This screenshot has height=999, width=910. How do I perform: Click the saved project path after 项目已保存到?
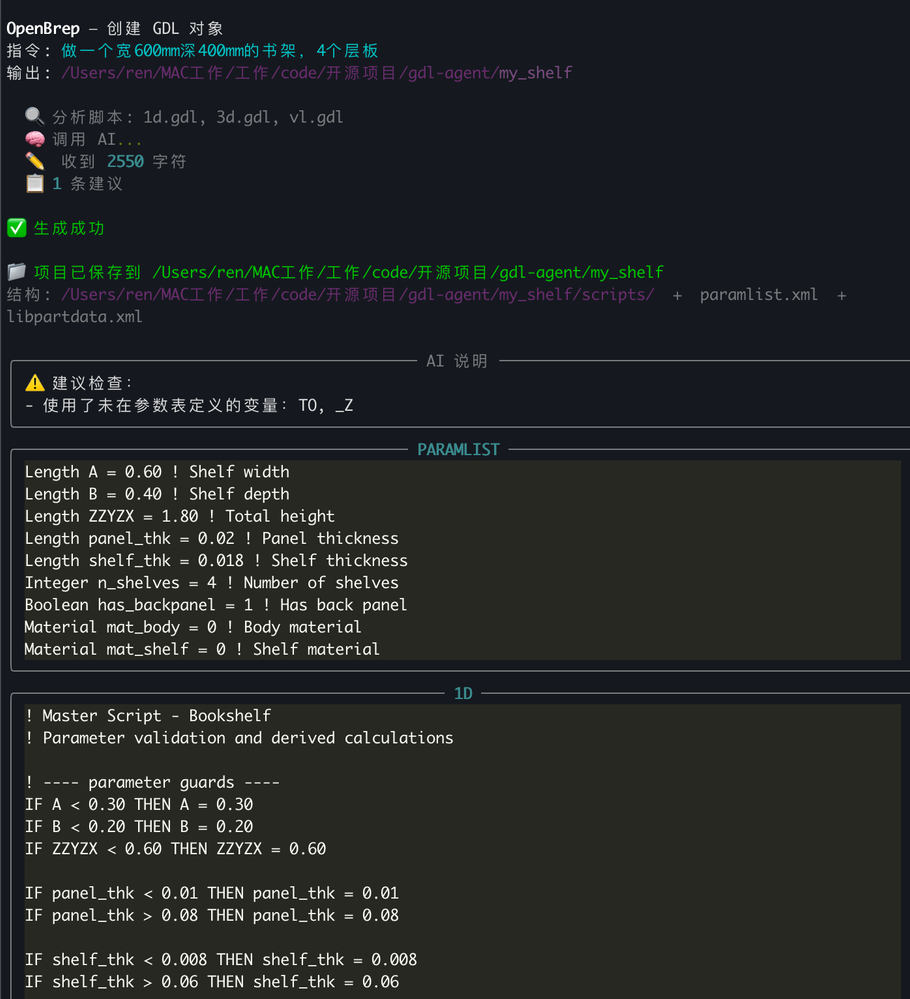408,273
